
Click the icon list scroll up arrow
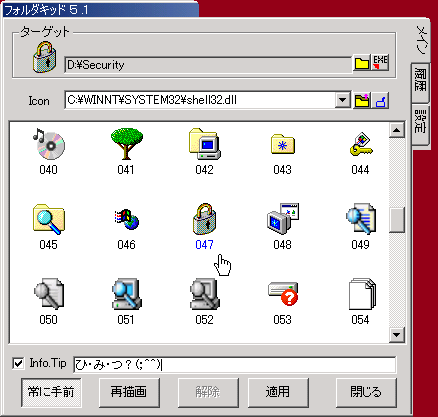tap(397, 130)
